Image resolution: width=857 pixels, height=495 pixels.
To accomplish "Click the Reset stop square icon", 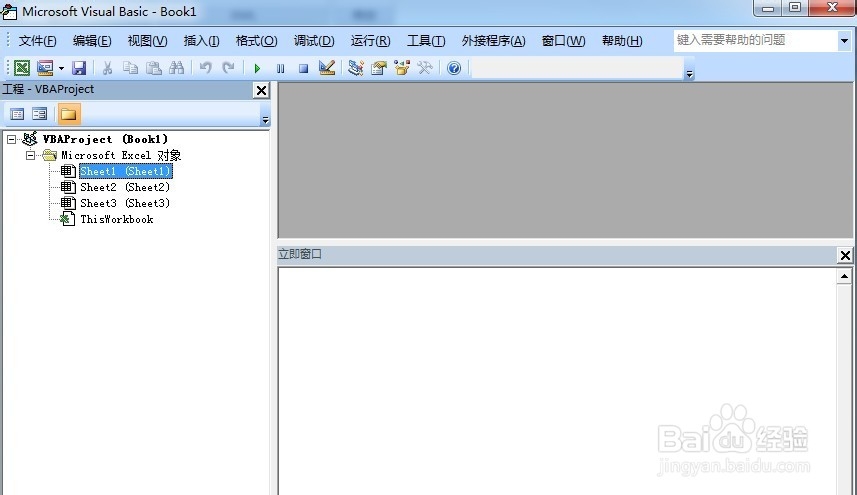I will (x=303, y=69).
